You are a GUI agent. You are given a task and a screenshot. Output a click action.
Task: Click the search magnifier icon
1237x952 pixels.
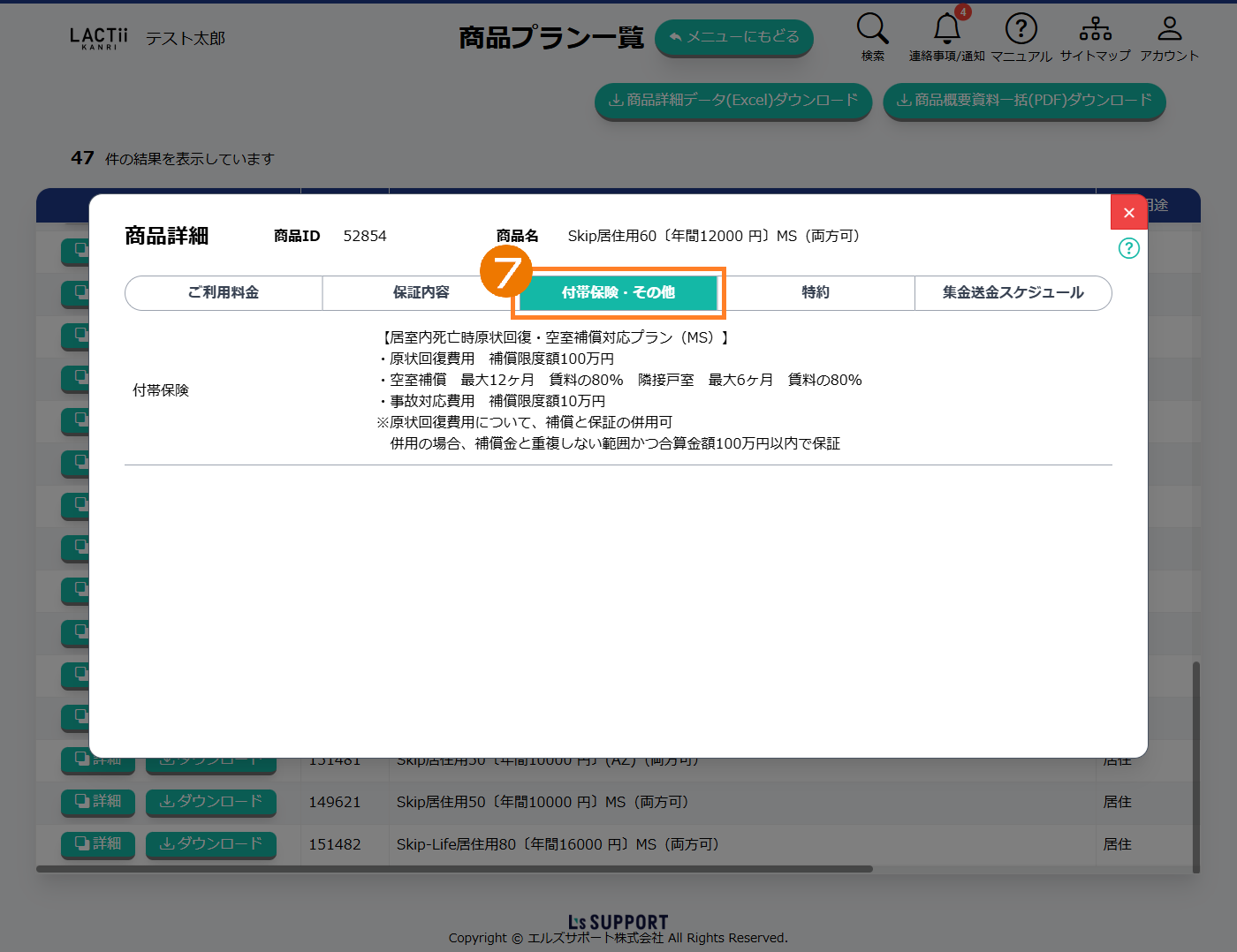point(872,29)
